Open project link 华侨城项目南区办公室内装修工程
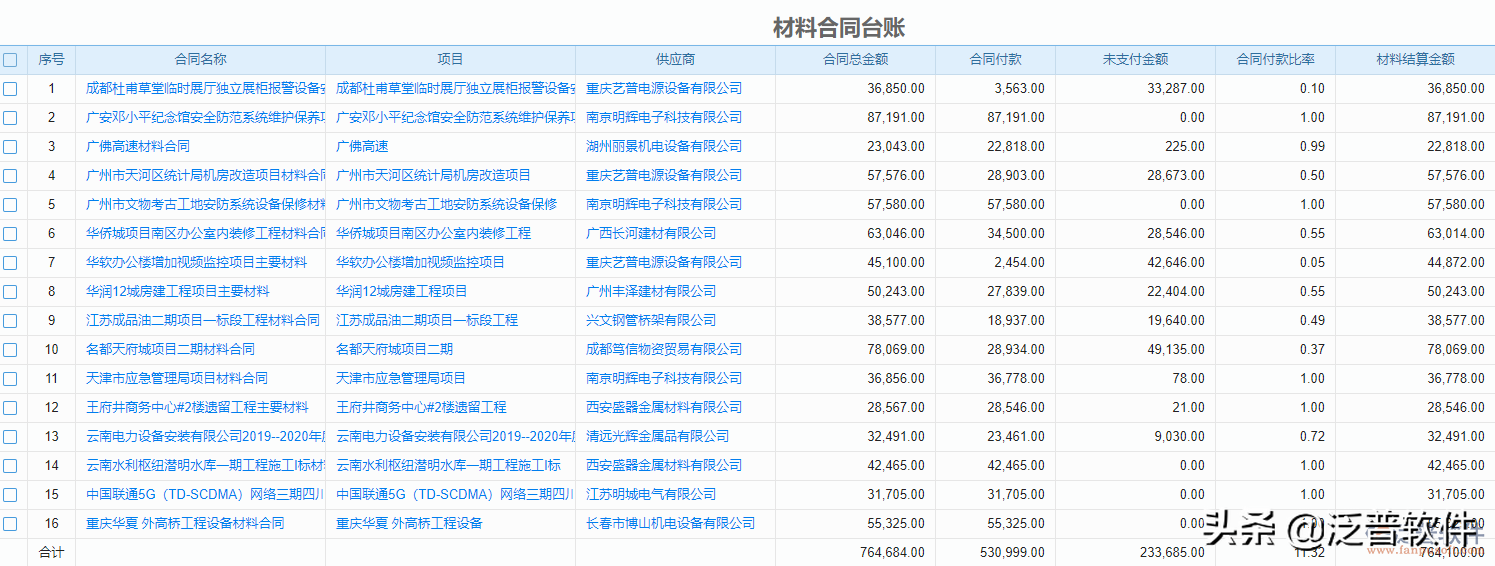 tap(434, 234)
